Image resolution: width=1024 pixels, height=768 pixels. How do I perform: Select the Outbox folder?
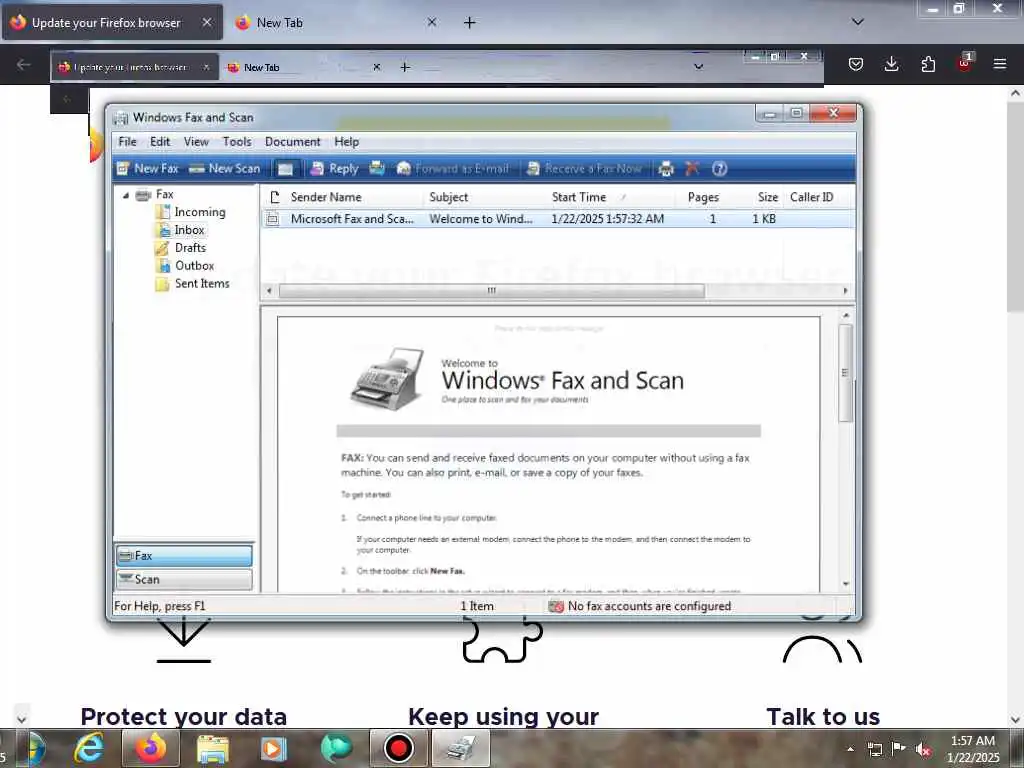194,266
